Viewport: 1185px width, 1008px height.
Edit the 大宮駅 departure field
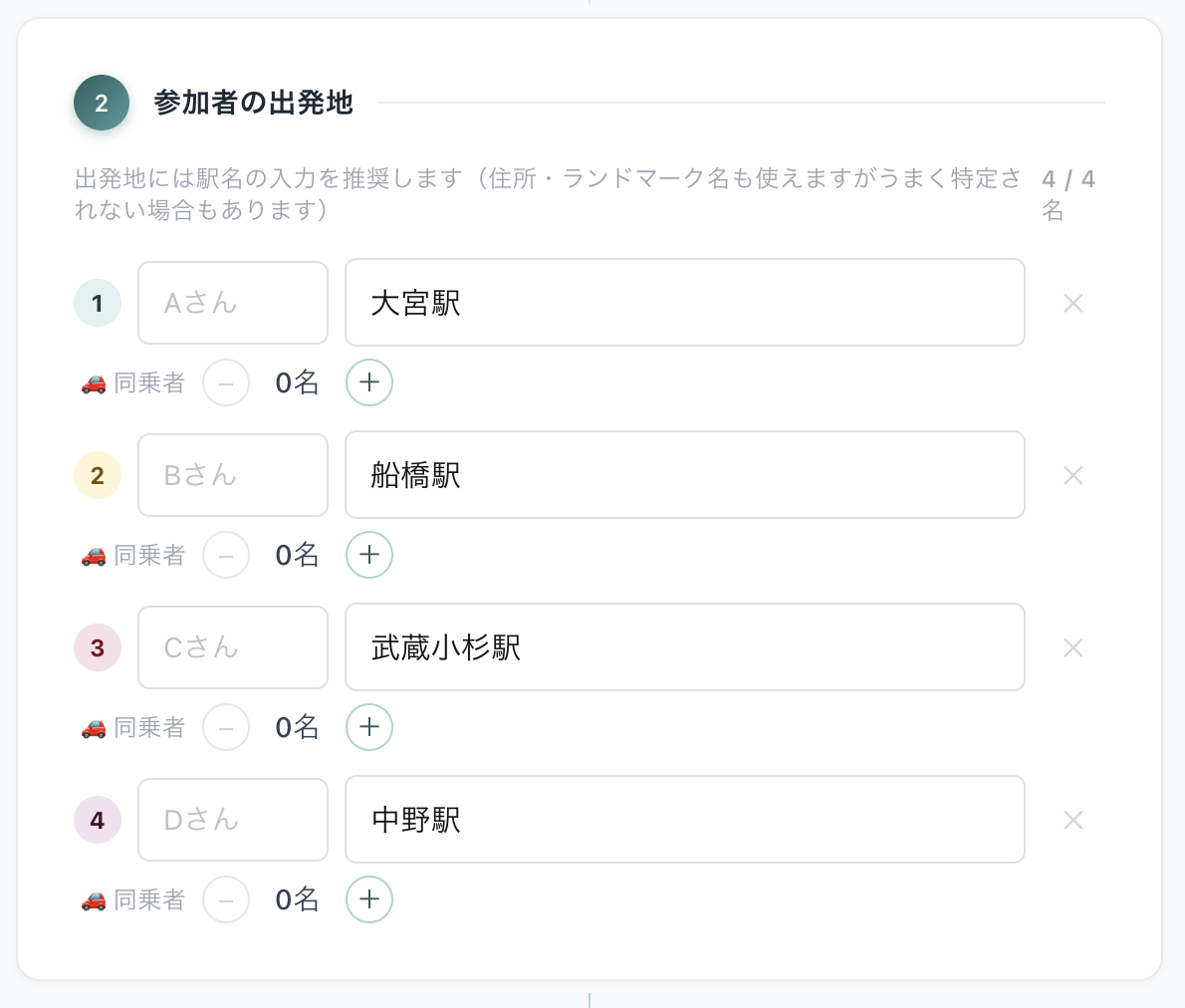tap(684, 303)
